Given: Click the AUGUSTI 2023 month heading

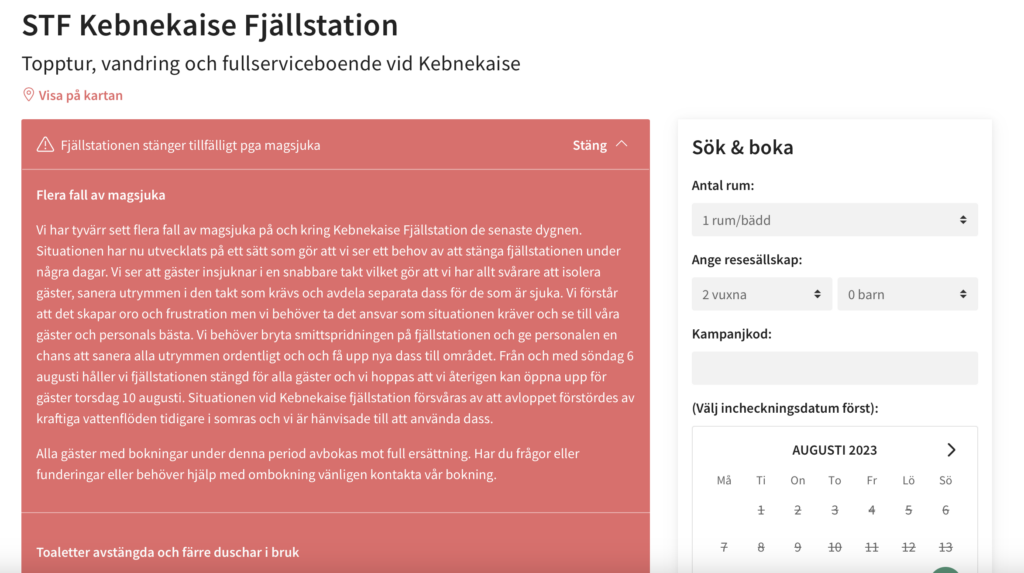Looking at the screenshot, I should (x=834, y=450).
